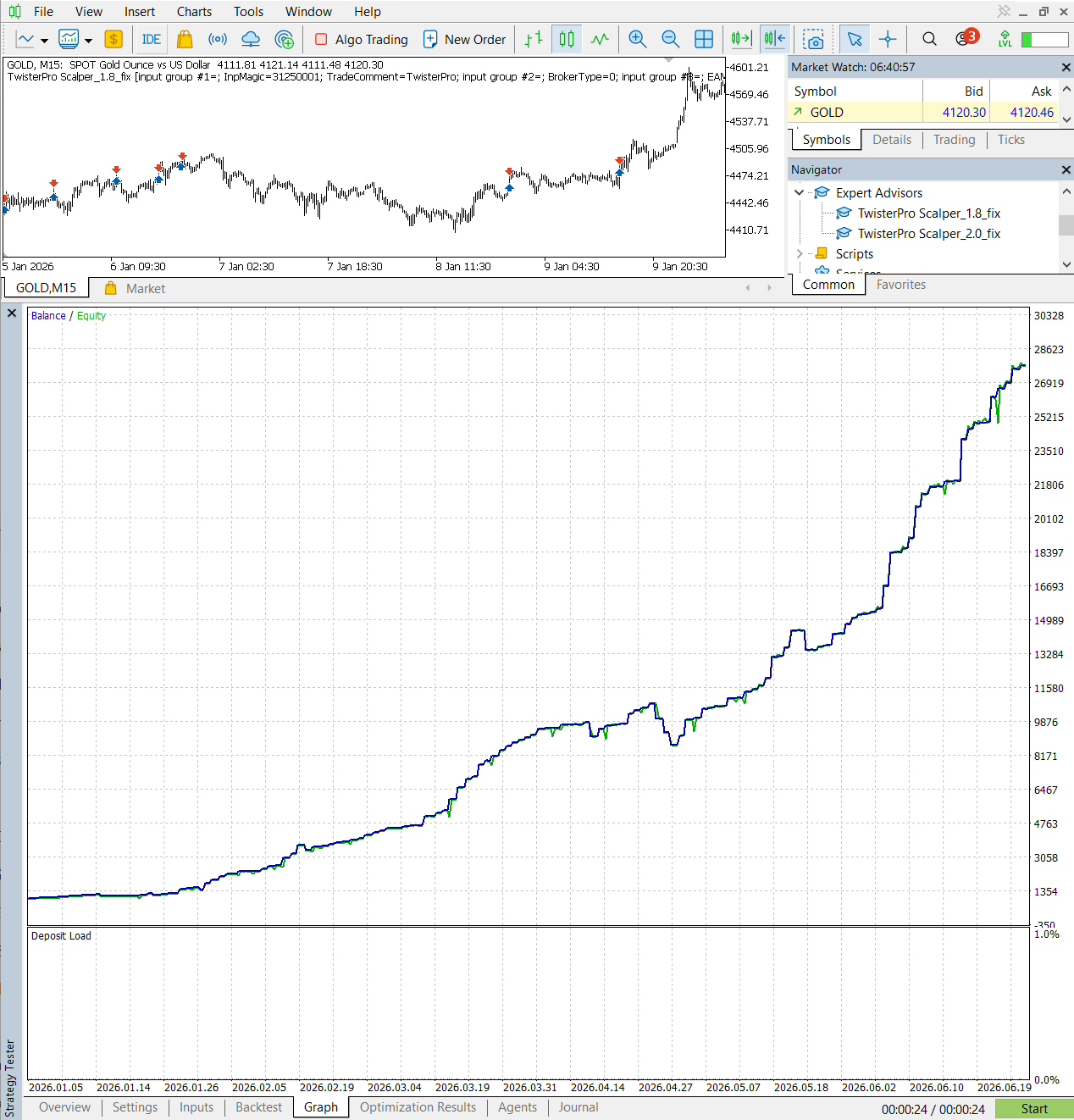Click the chart profiles toolbar icon

69,39
